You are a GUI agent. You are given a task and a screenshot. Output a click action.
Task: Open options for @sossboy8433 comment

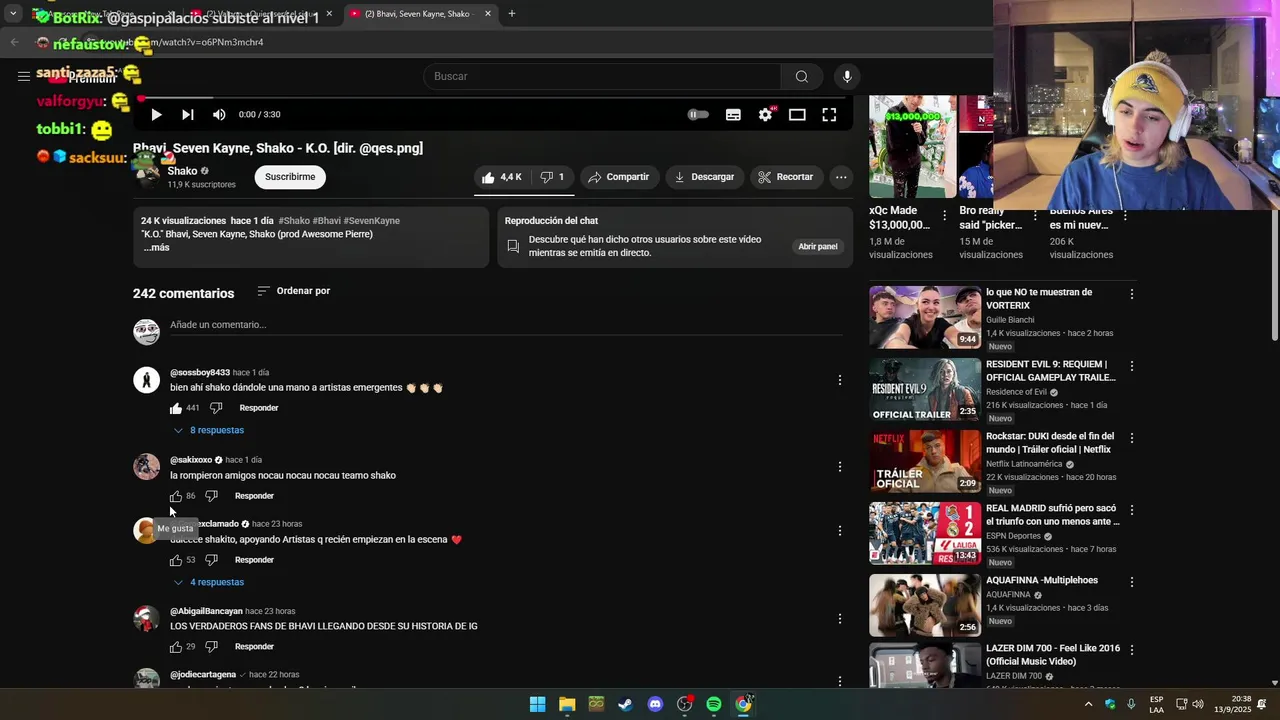[840, 380]
